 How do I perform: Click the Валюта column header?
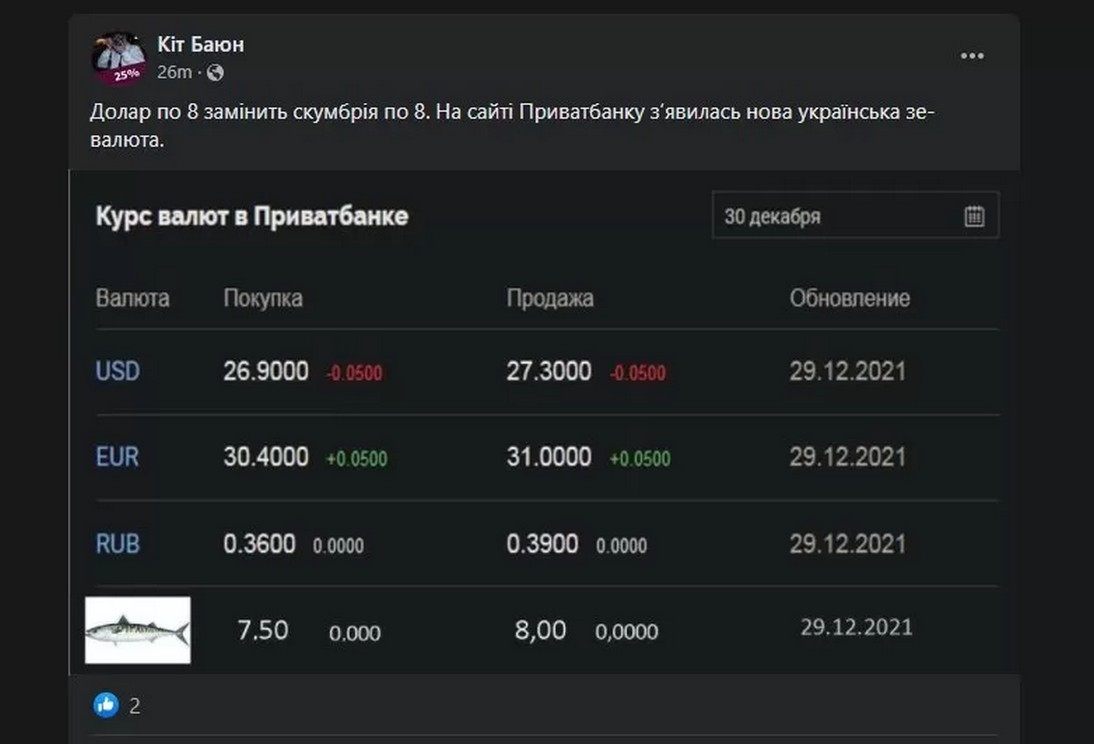[x=132, y=298]
